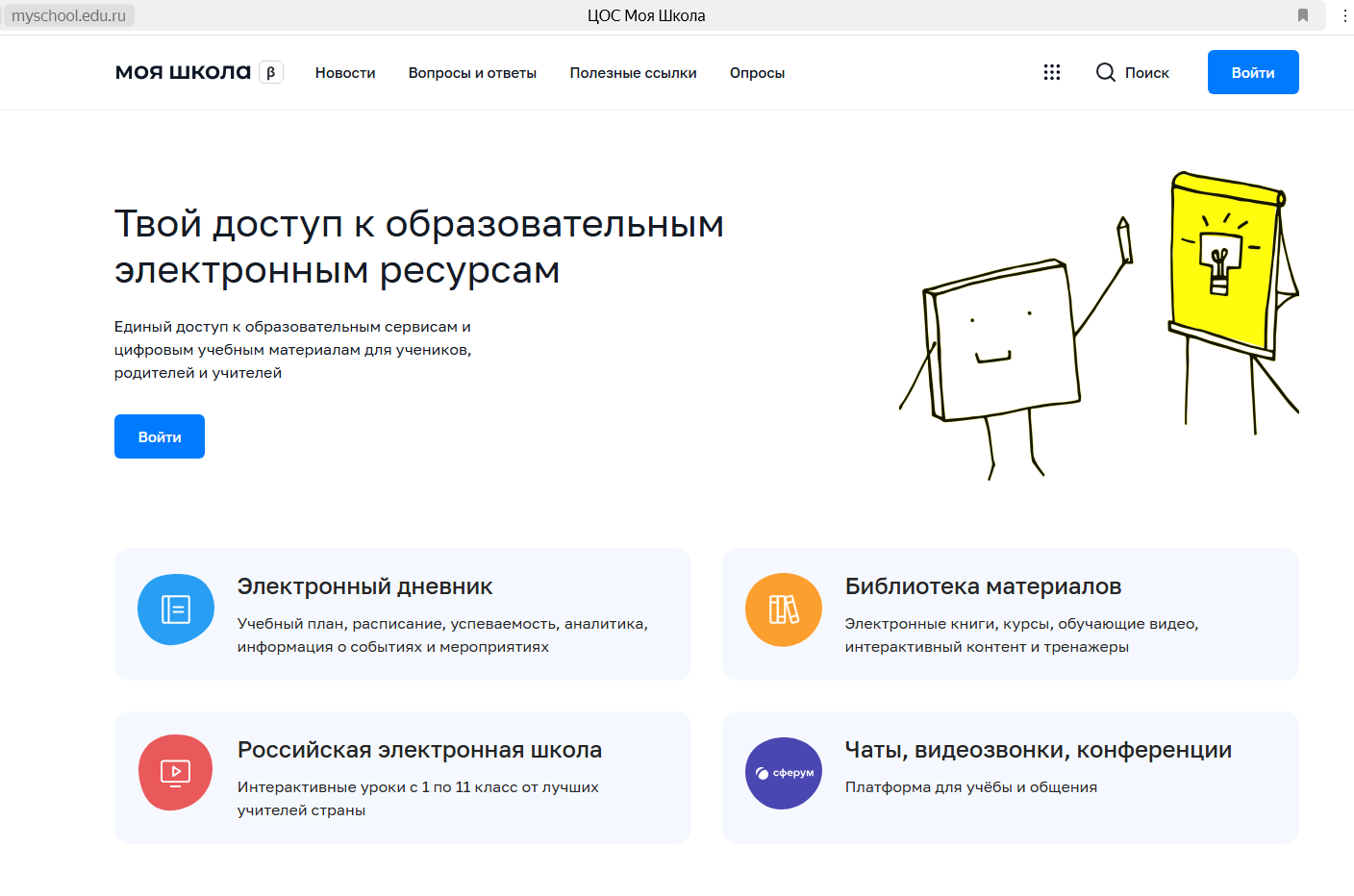Open the browser three-dot menu
1354x896 pixels.
tap(1344, 15)
